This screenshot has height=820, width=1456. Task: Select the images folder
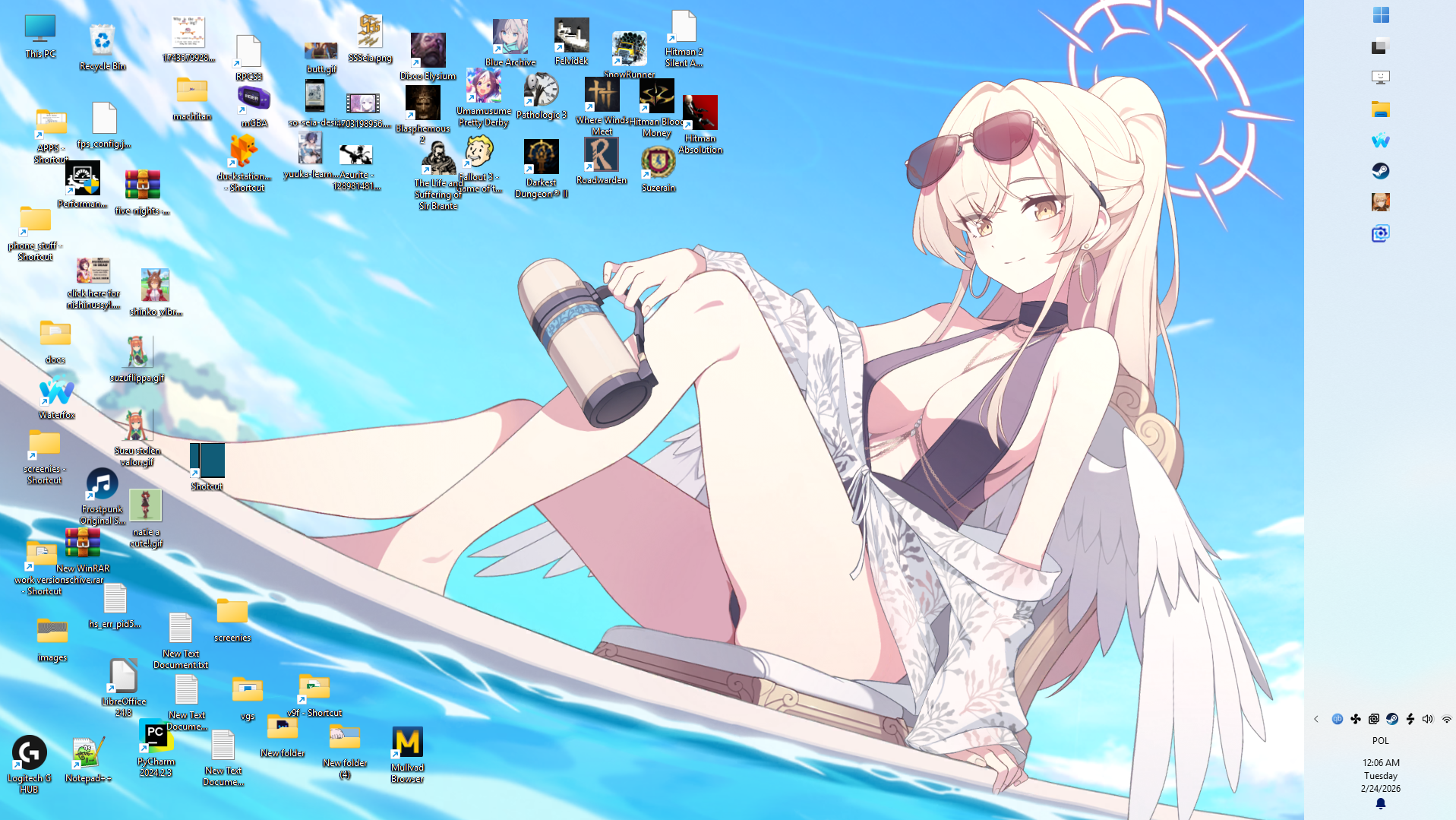[x=52, y=640]
